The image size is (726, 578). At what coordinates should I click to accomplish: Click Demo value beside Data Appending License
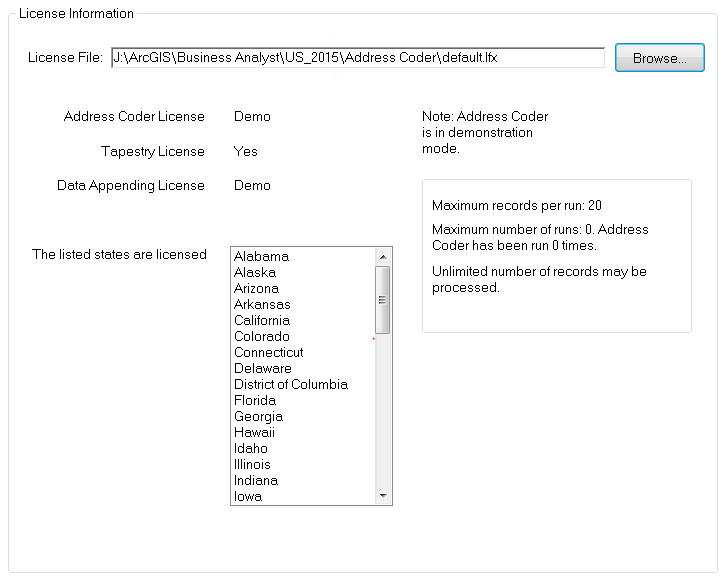coord(252,185)
